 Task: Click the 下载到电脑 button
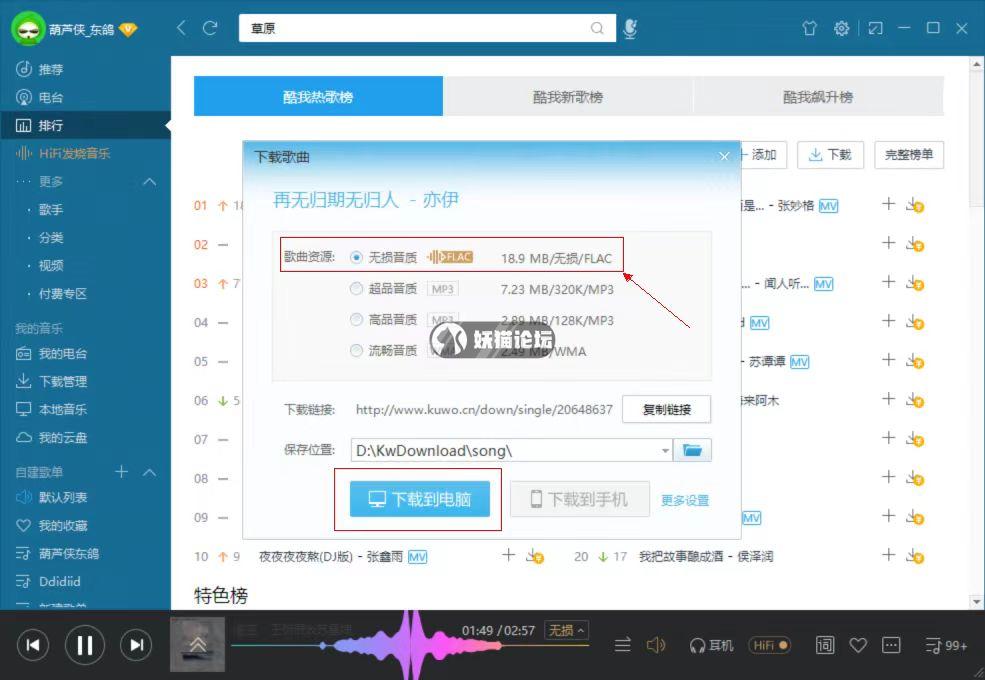coord(420,499)
